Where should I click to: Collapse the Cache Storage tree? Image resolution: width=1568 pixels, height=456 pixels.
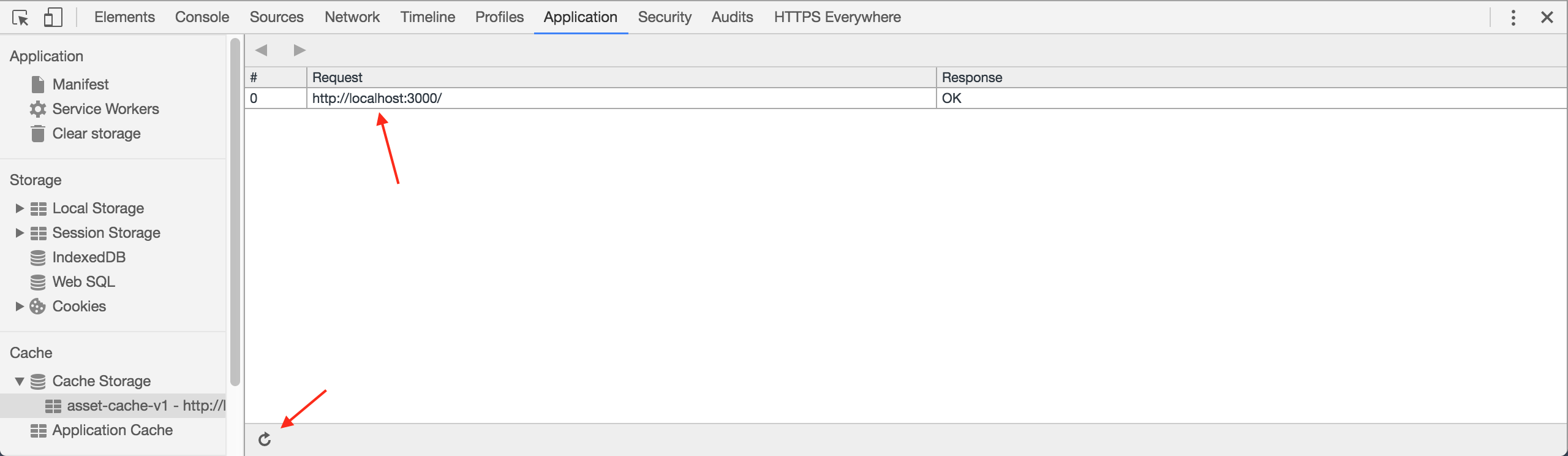[20, 381]
